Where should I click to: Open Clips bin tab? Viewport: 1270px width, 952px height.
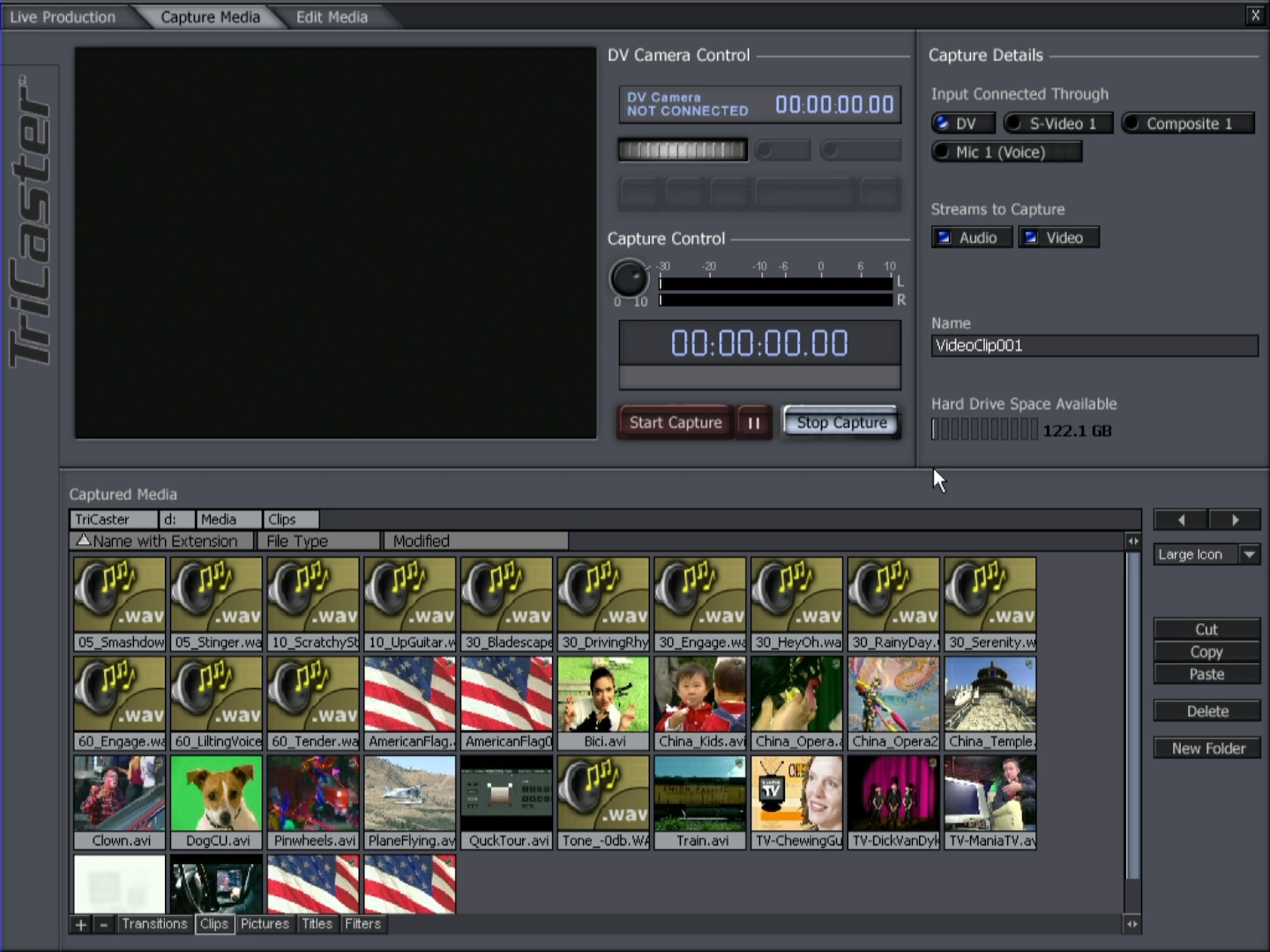(214, 924)
